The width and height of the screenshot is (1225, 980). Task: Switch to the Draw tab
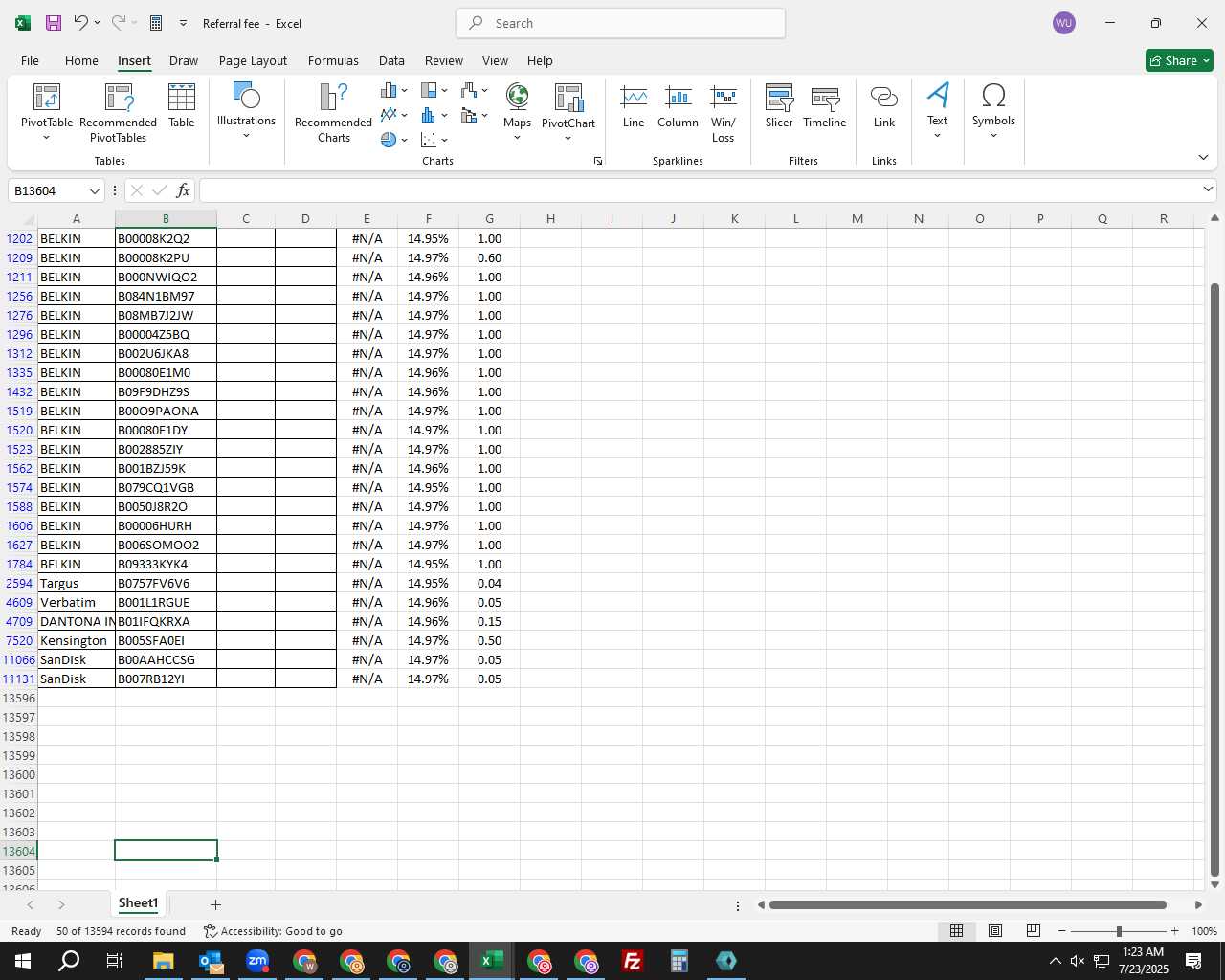coord(184,60)
